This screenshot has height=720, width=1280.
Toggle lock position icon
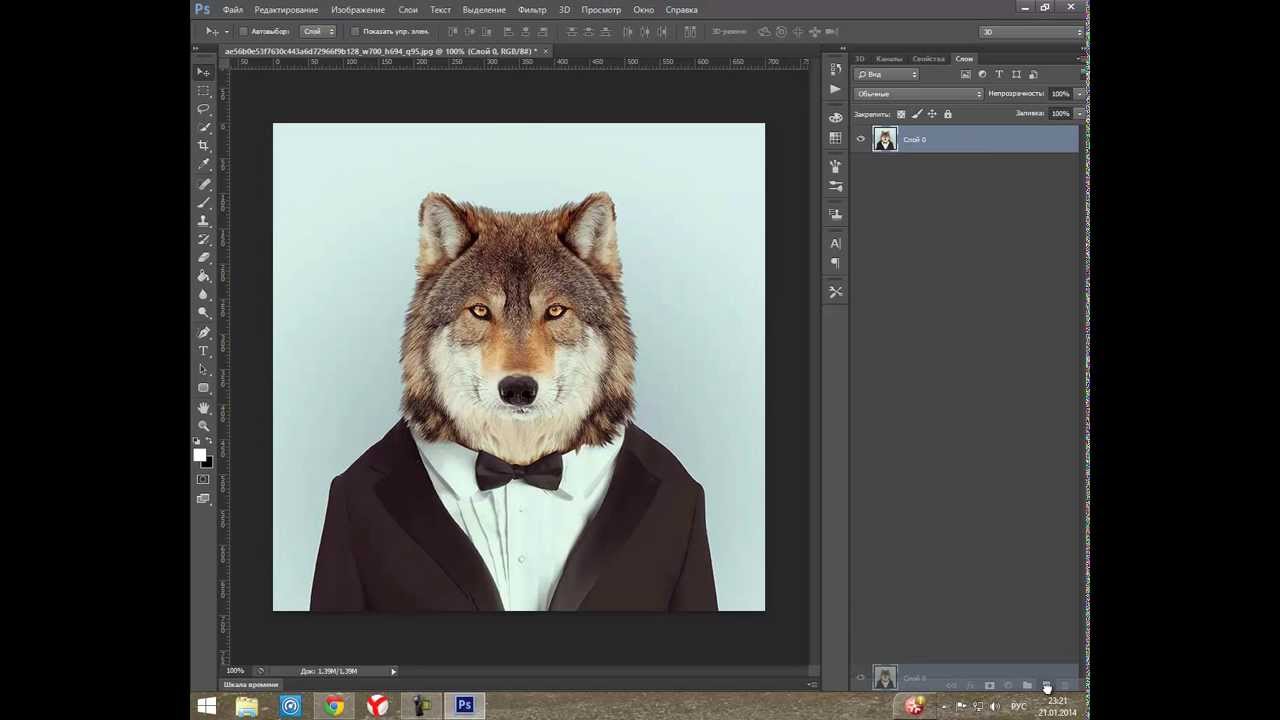coord(932,114)
